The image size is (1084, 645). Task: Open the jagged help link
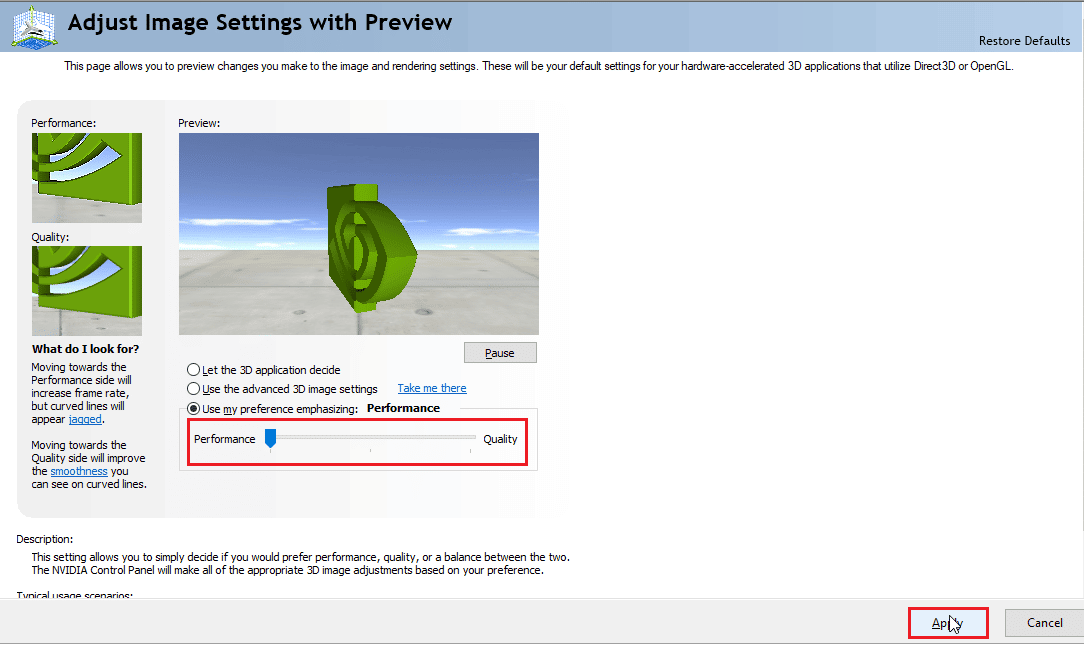point(85,419)
